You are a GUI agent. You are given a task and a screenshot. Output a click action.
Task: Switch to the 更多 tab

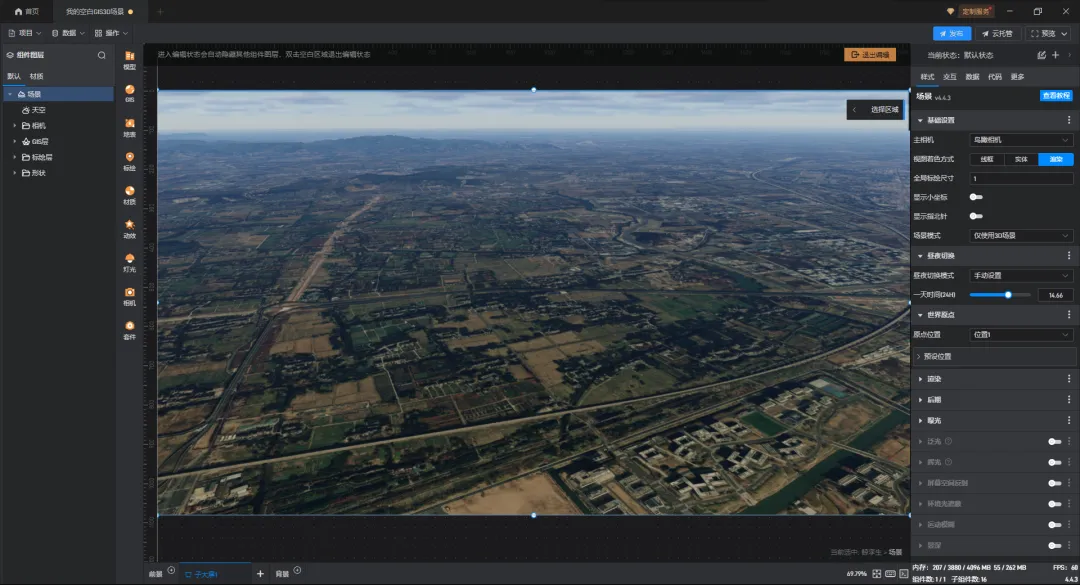click(x=1017, y=76)
